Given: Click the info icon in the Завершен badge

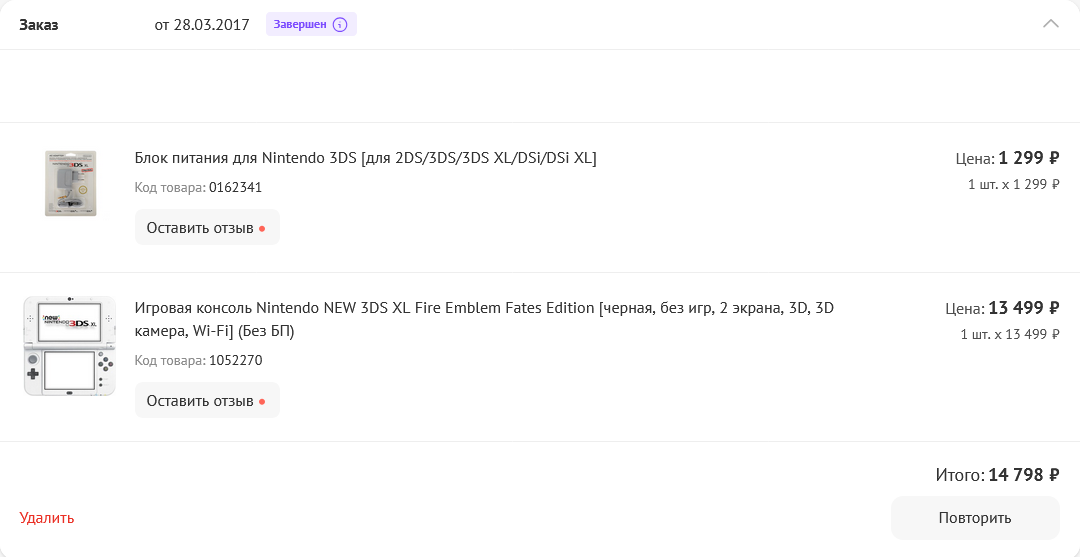Looking at the screenshot, I should coord(340,24).
